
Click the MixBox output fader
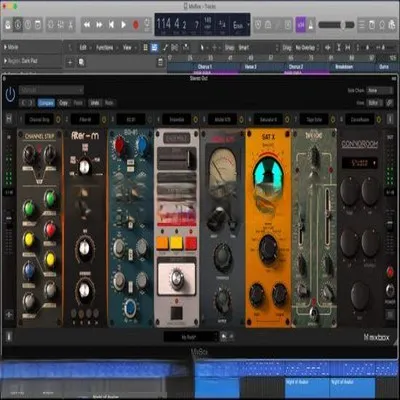pos(390,224)
